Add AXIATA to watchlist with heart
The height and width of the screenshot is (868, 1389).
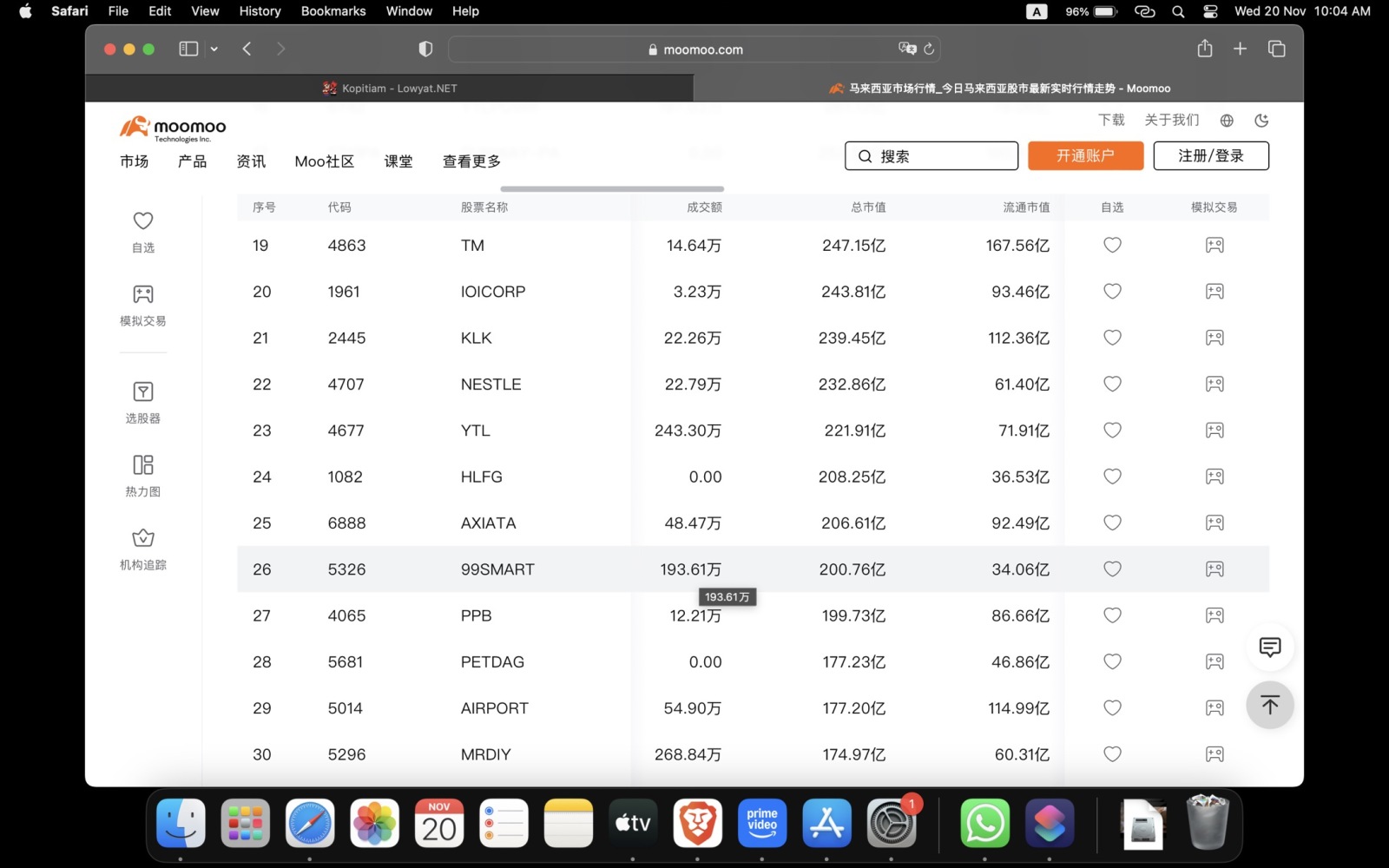(1112, 523)
